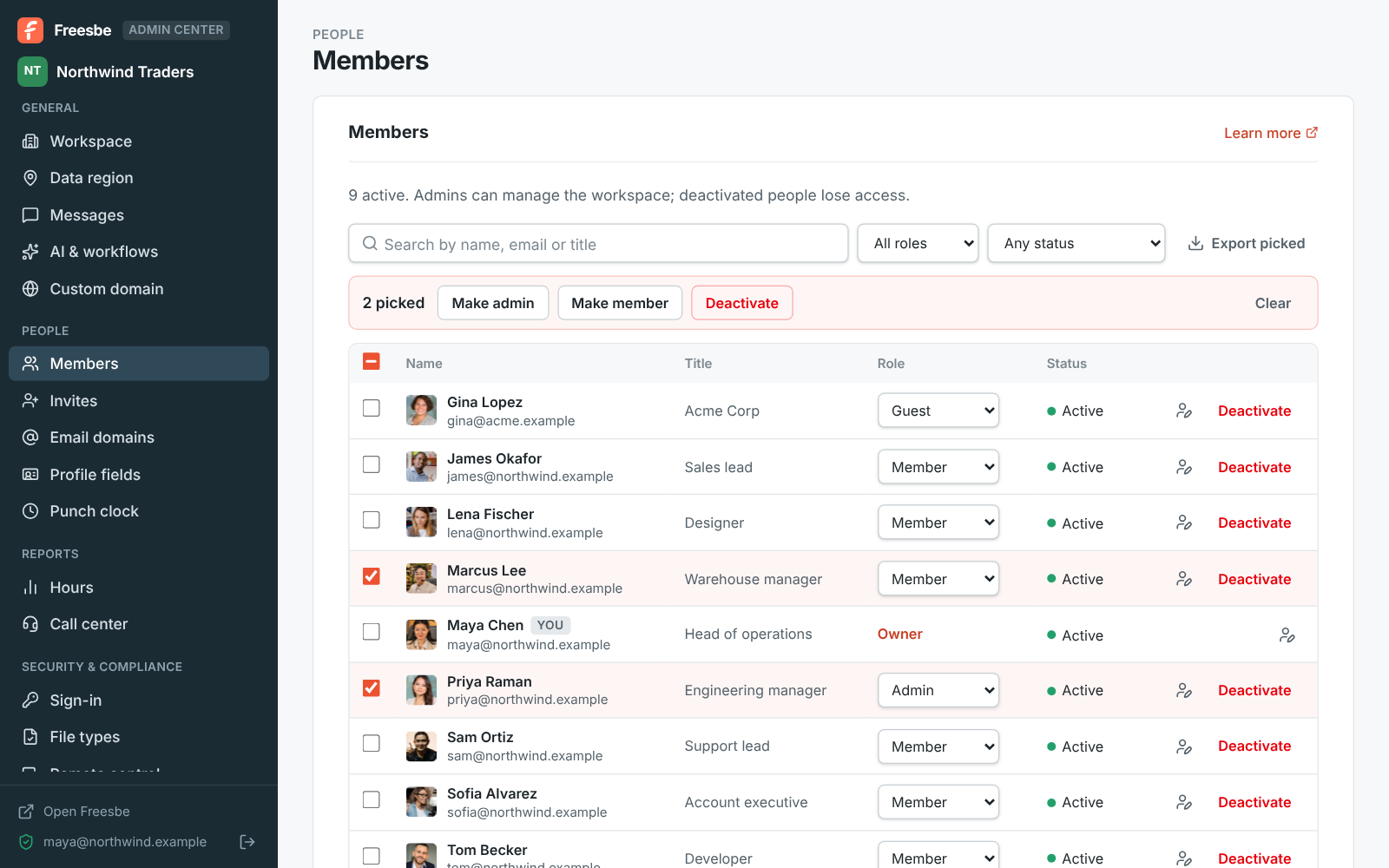This screenshot has width=1389, height=868.
Task: Focus the search by name, email or title field
Action: (x=598, y=244)
